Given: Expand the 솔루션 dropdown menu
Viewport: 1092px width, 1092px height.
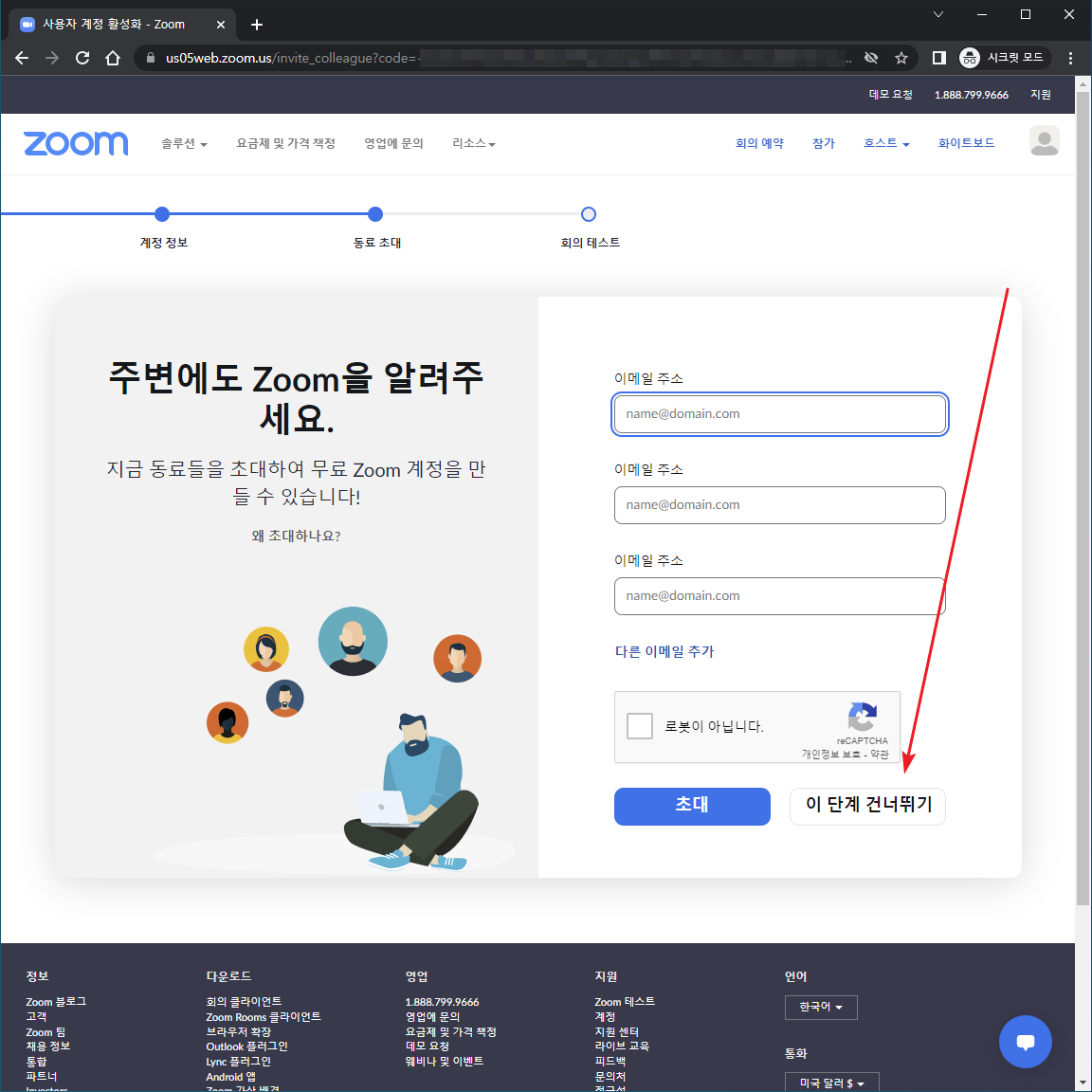Looking at the screenshot, I should [184, 143].
